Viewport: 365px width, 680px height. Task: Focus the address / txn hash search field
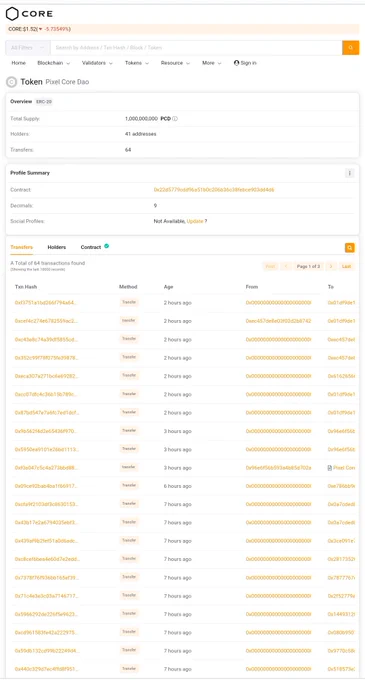pyautogui.click(x=196, y=48)
